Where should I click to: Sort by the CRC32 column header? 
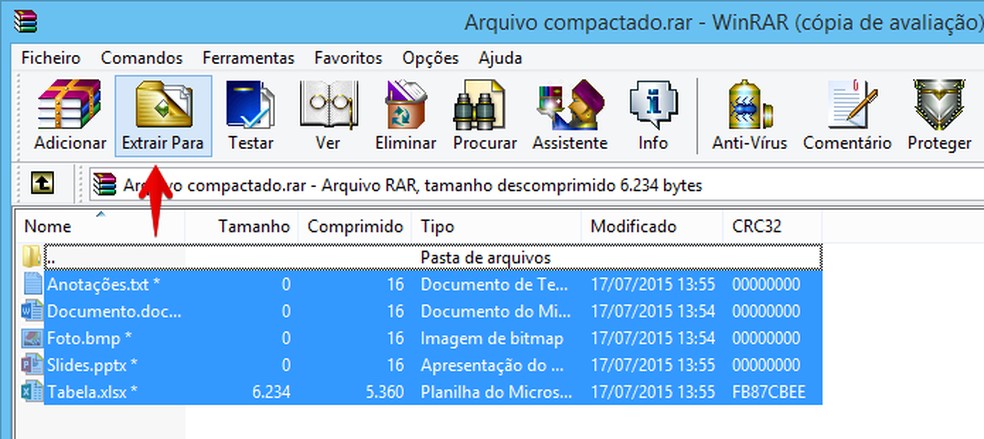(773, 226)
